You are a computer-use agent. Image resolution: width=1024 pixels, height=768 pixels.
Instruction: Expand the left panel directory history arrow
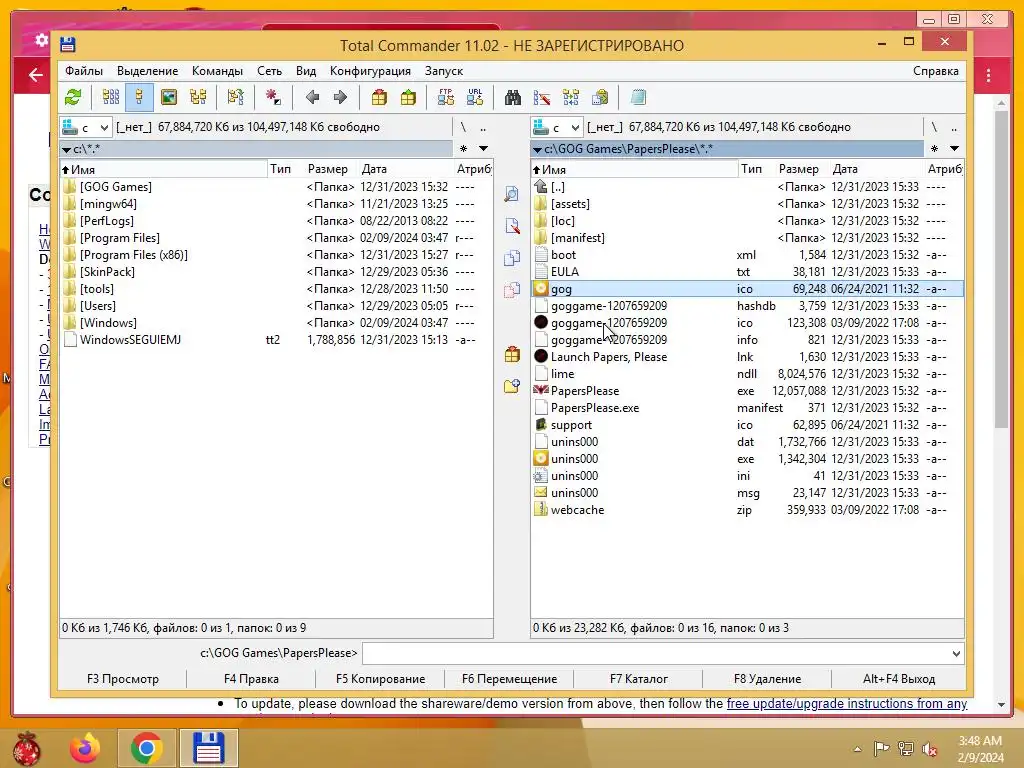483,149
